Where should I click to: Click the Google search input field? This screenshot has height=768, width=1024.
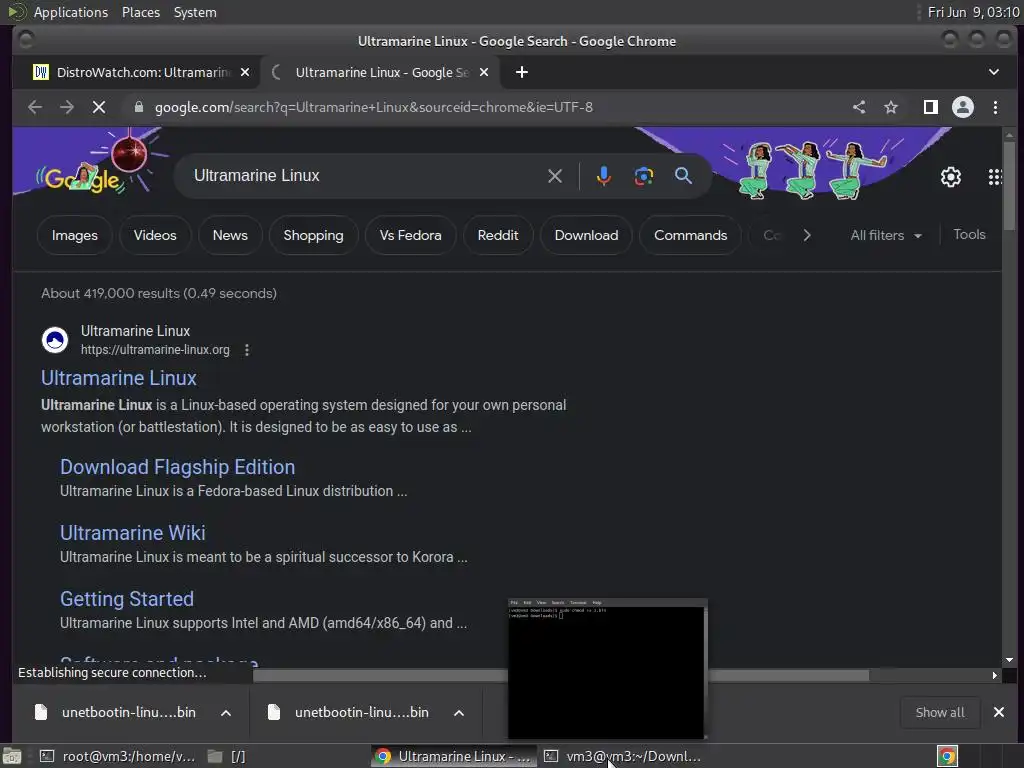(366, 176)
